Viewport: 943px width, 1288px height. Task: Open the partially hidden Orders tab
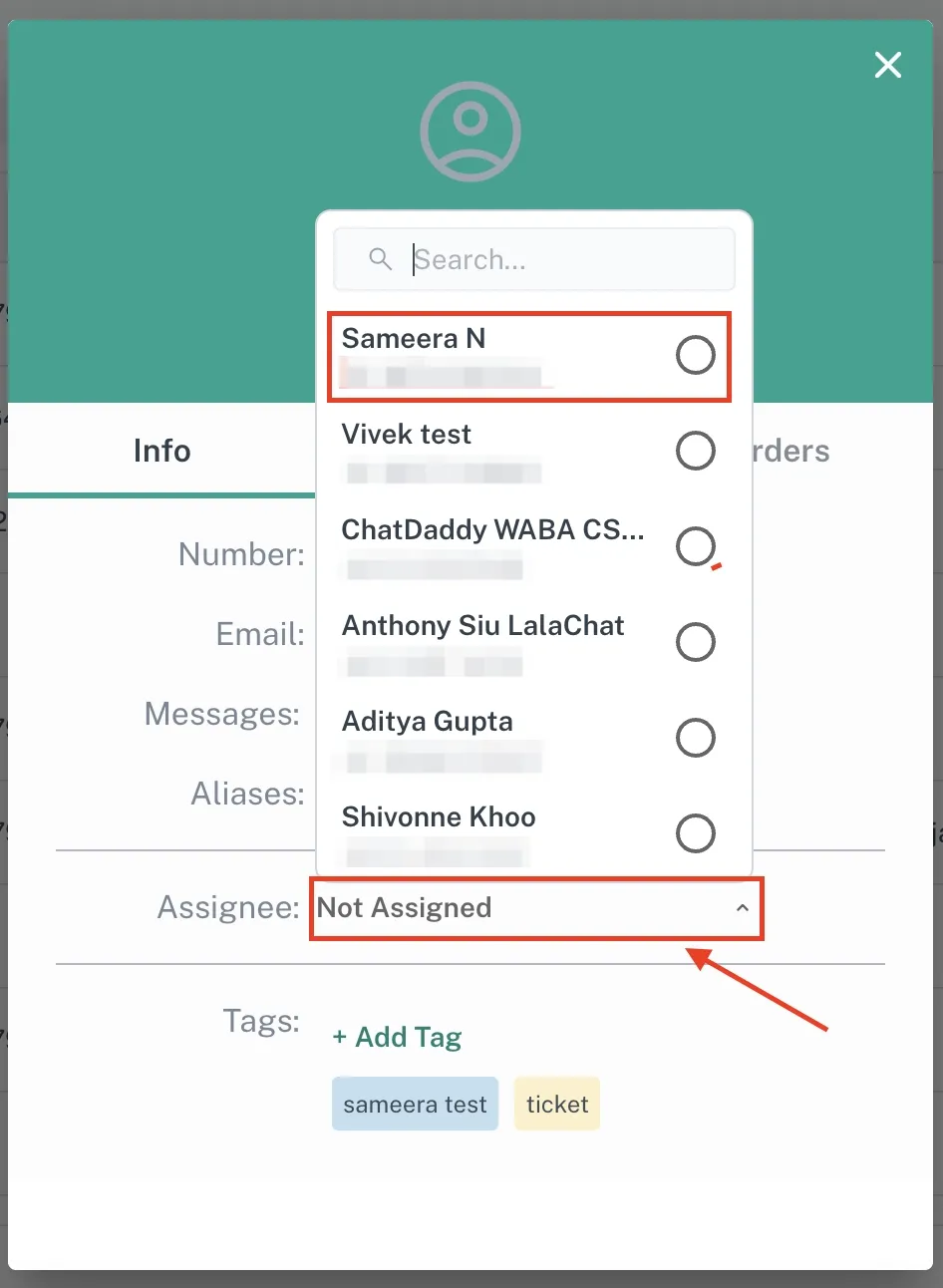pos(790,451)
